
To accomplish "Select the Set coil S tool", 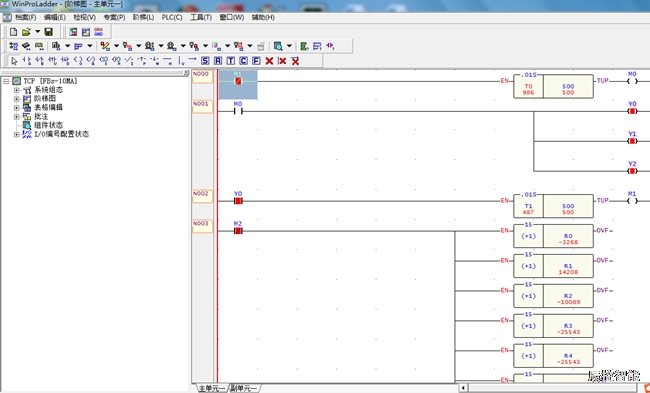I will point(205,61).
